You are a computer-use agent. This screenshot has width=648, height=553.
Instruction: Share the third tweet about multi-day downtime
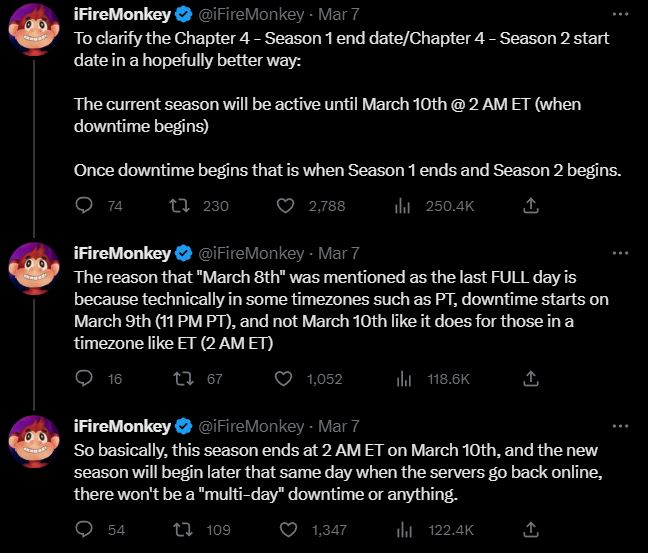coord(531,529)
